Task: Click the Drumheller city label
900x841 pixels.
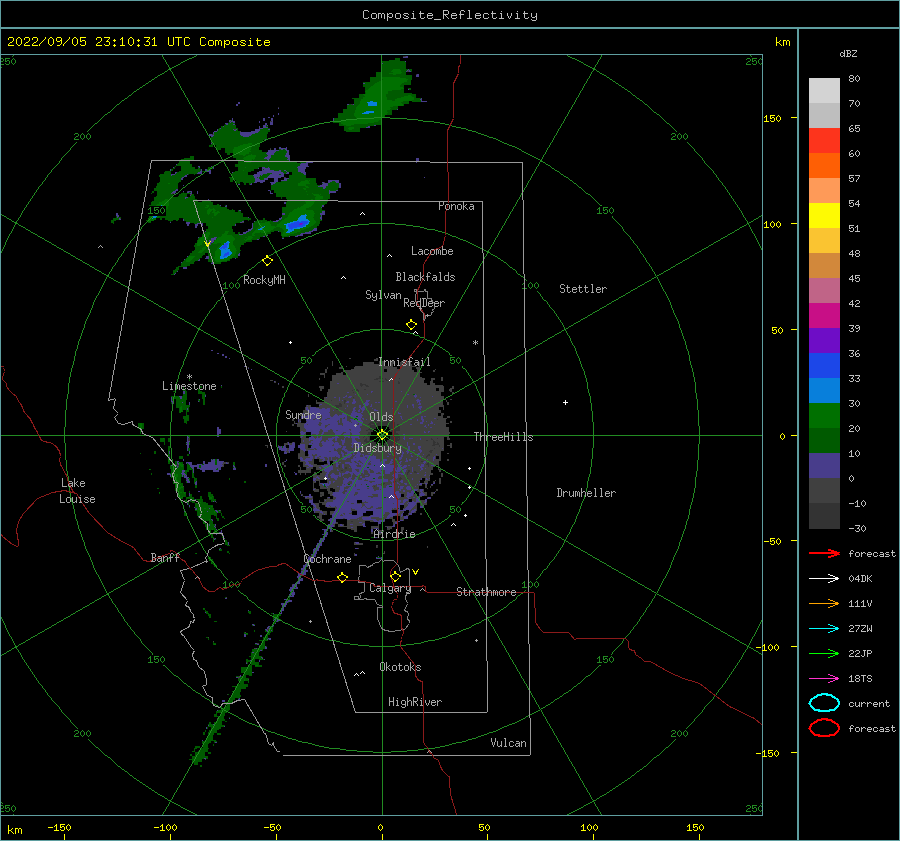Action: pyautogui.click(x=586, y=493)
